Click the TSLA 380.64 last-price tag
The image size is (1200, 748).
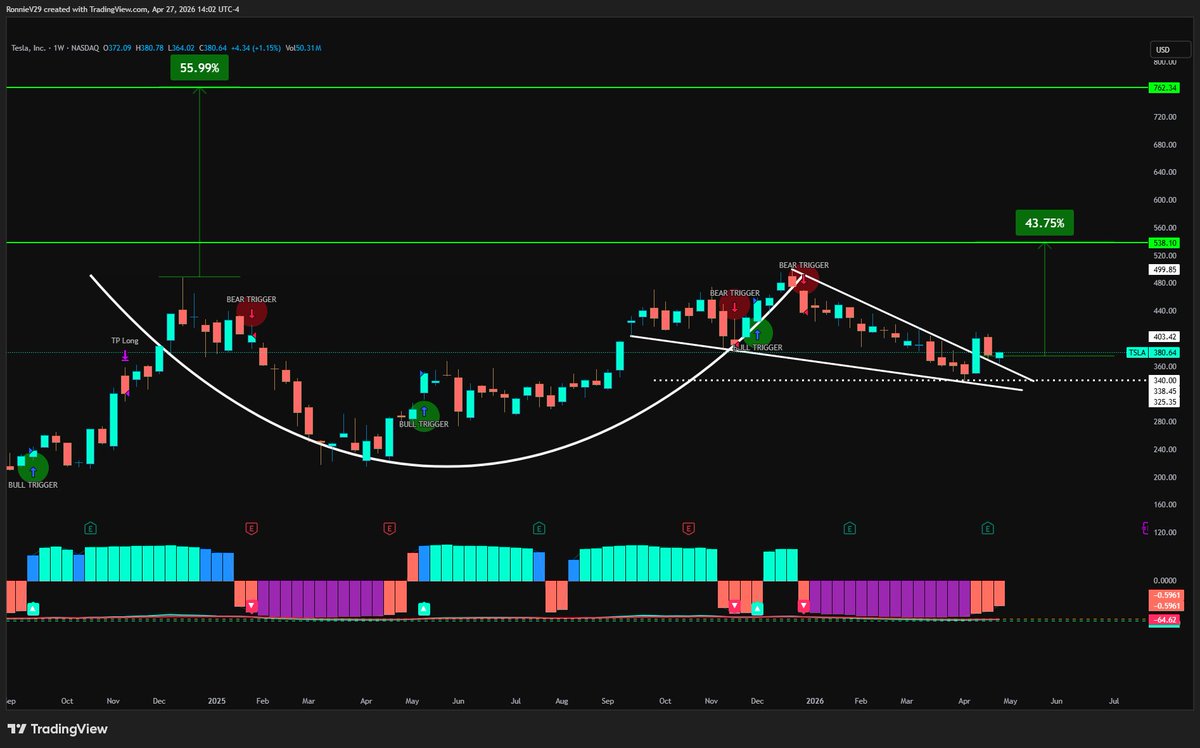coord(1152,352)
